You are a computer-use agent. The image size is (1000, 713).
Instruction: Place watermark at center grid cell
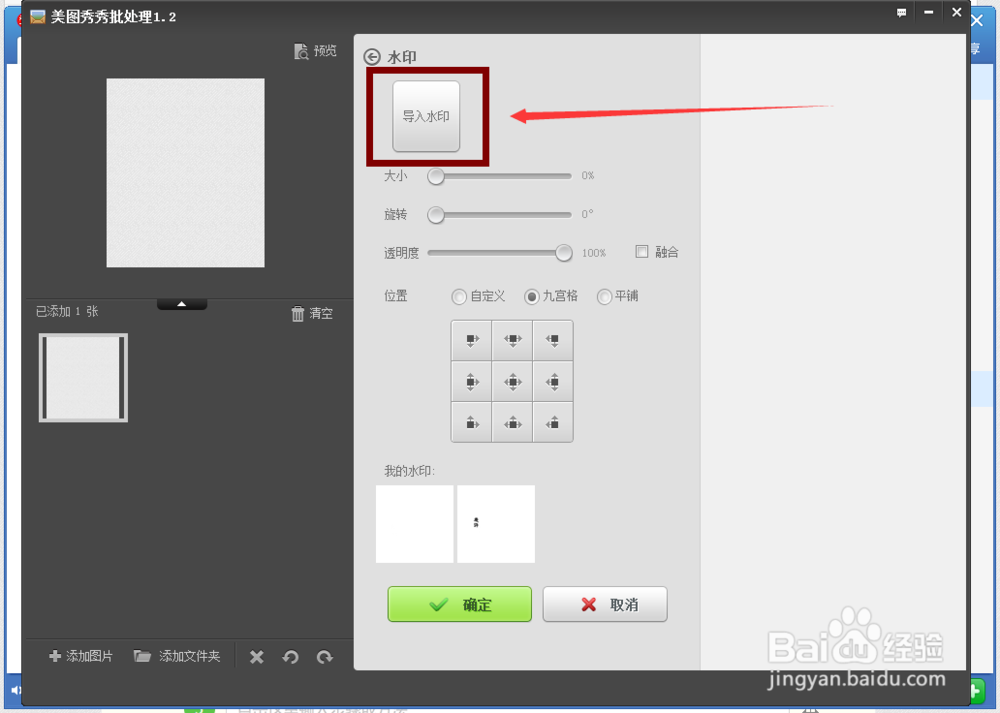click(512, 381)
